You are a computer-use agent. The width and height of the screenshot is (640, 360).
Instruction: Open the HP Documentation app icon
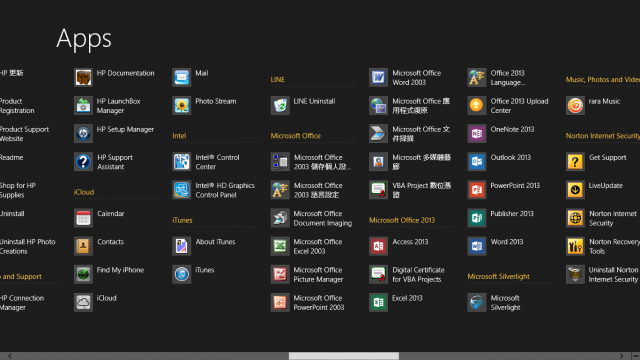pyautogui.click(x=83, y=77)
